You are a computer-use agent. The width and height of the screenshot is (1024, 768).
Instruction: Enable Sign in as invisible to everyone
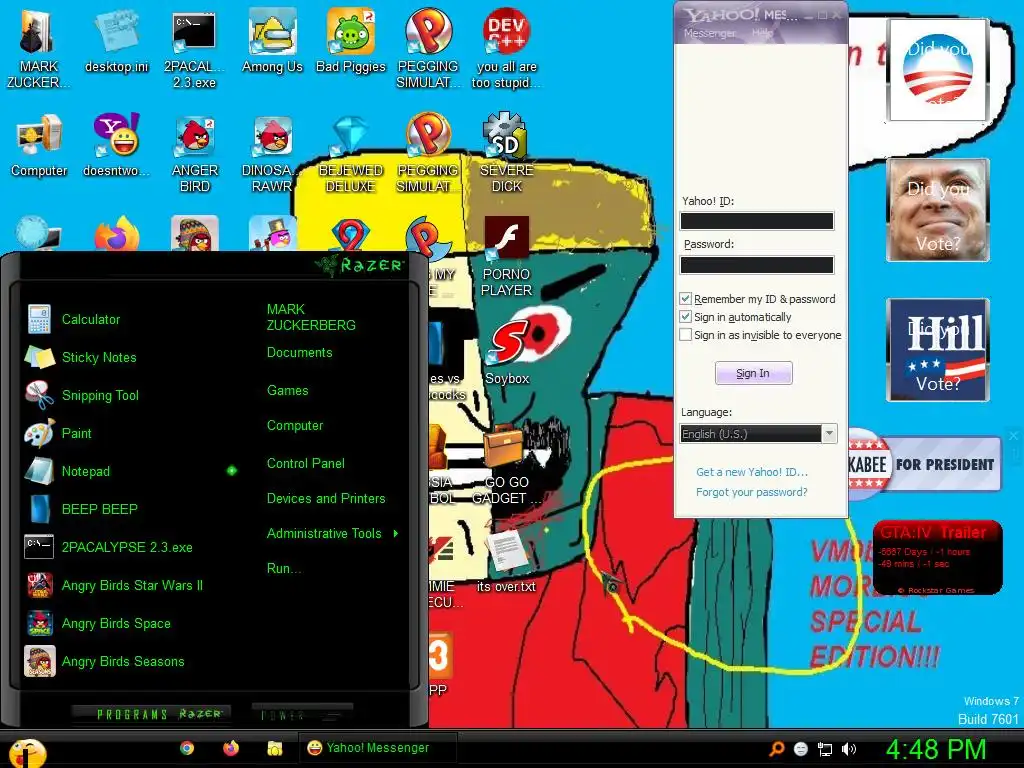[685, 335]
